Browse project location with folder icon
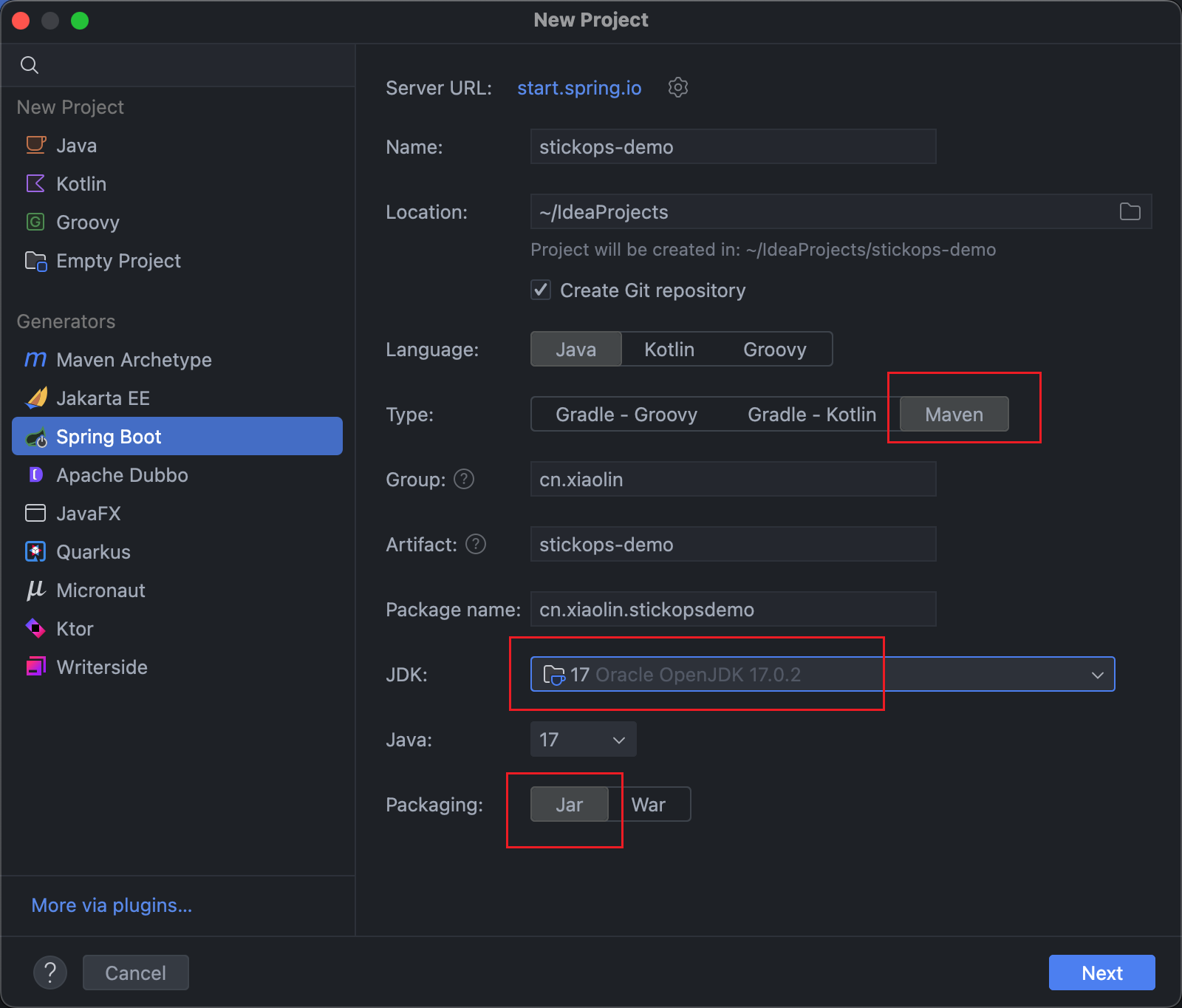1182x1008 pixels. point(1130,212)
